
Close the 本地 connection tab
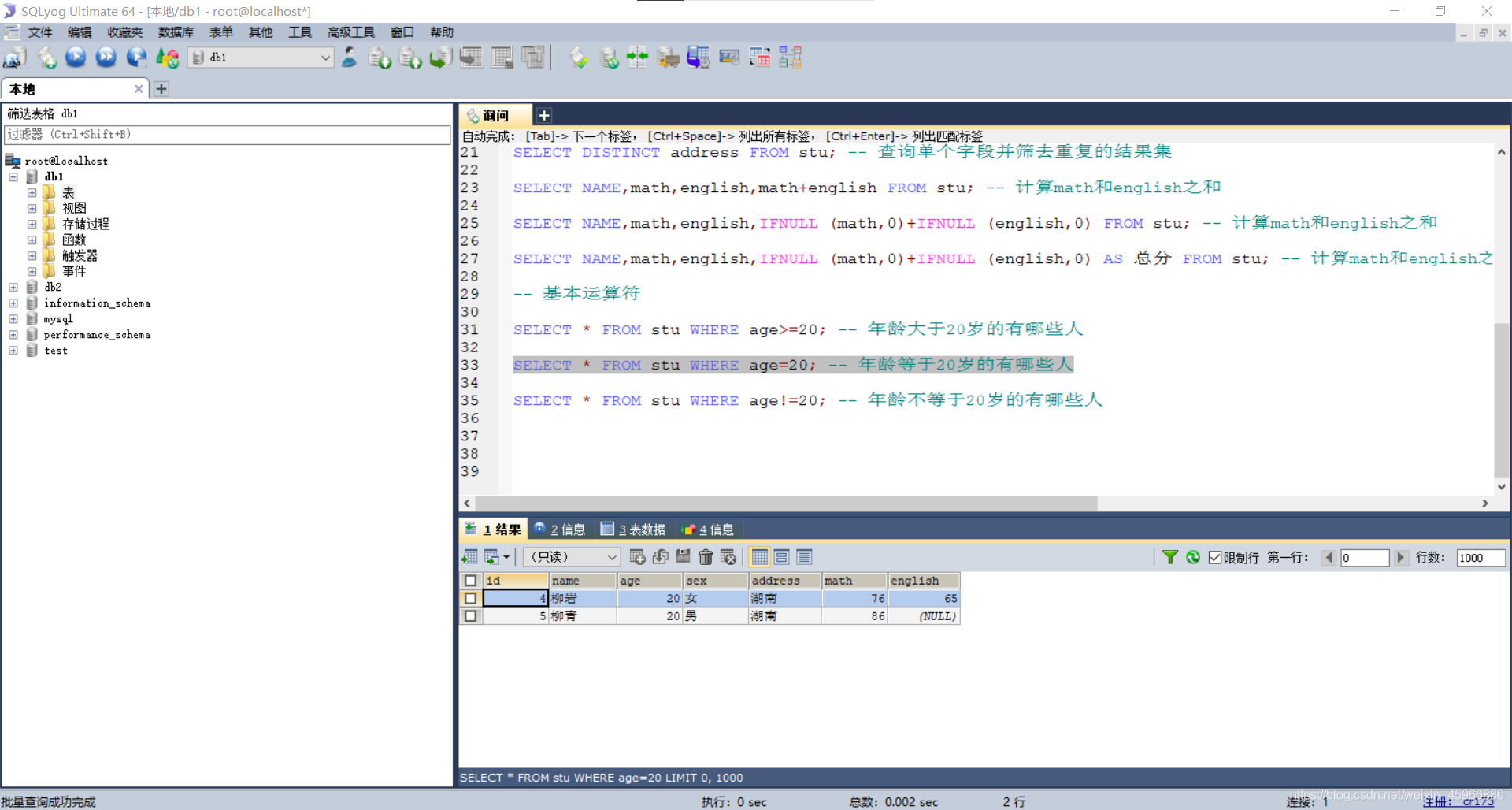[x=139, y=89]
